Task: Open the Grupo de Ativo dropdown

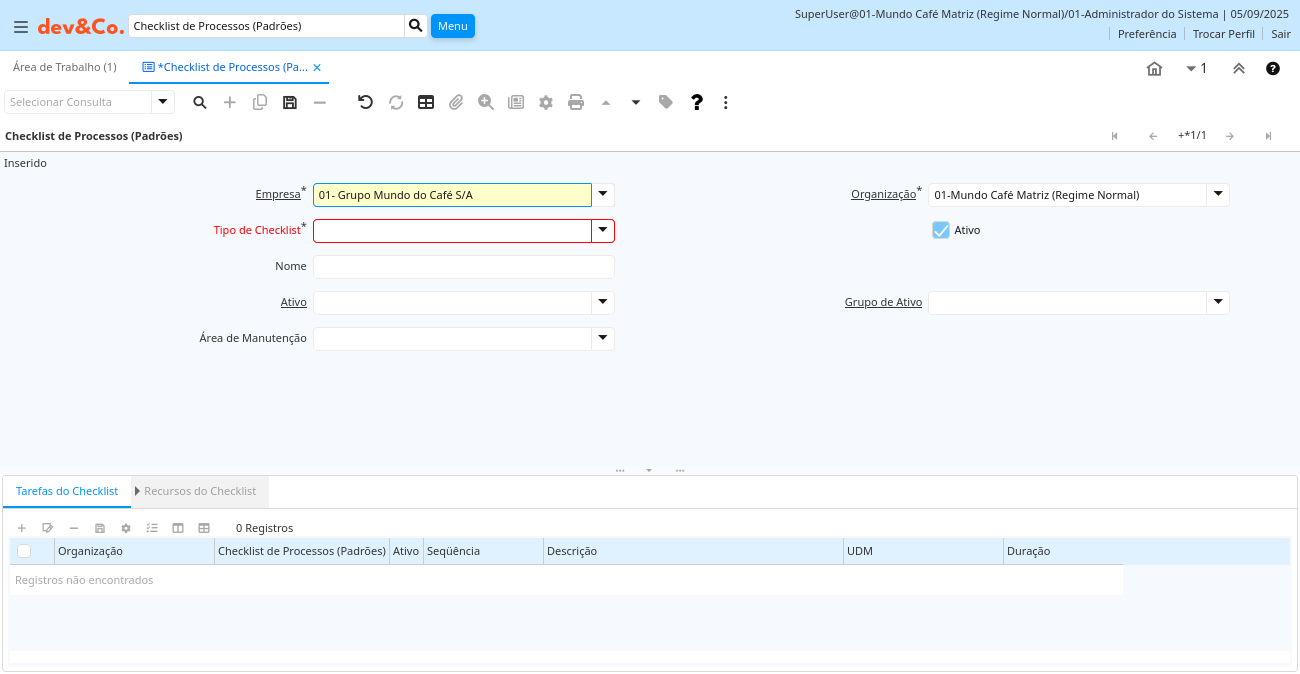Action: pos(1217,303)
